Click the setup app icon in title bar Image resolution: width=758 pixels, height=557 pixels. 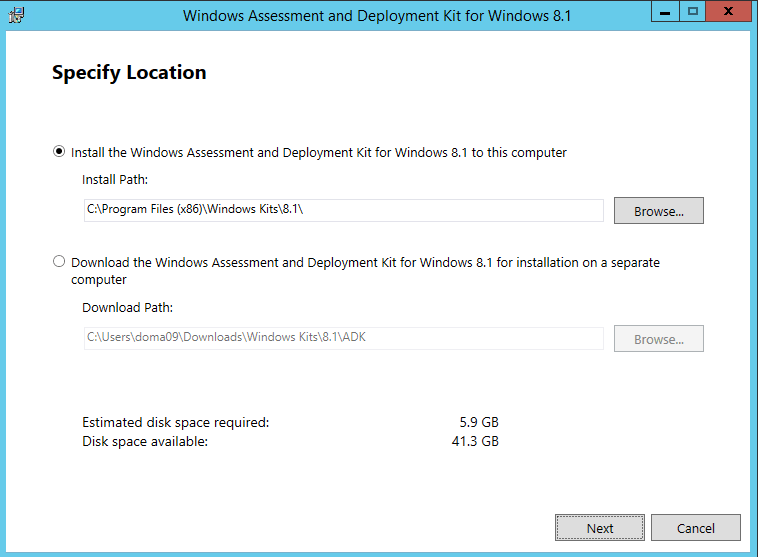16,15
